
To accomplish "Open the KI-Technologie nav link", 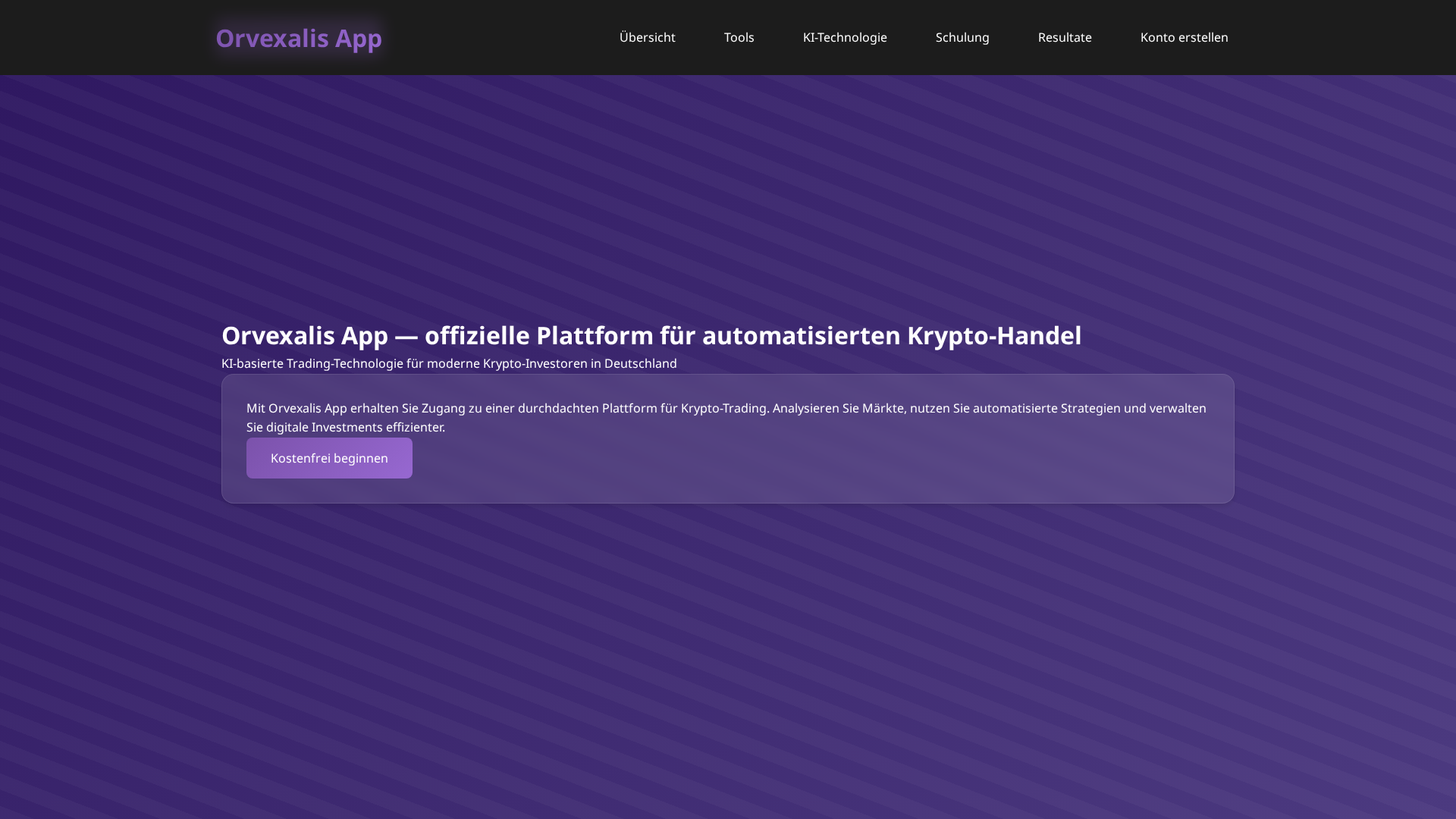I will 845,37.
